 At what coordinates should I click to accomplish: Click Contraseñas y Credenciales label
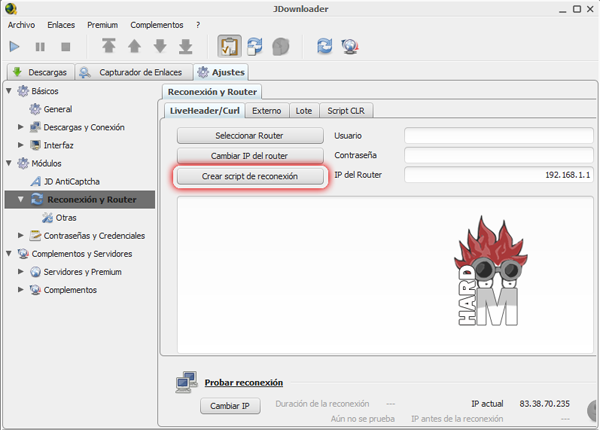coord(94,236)
